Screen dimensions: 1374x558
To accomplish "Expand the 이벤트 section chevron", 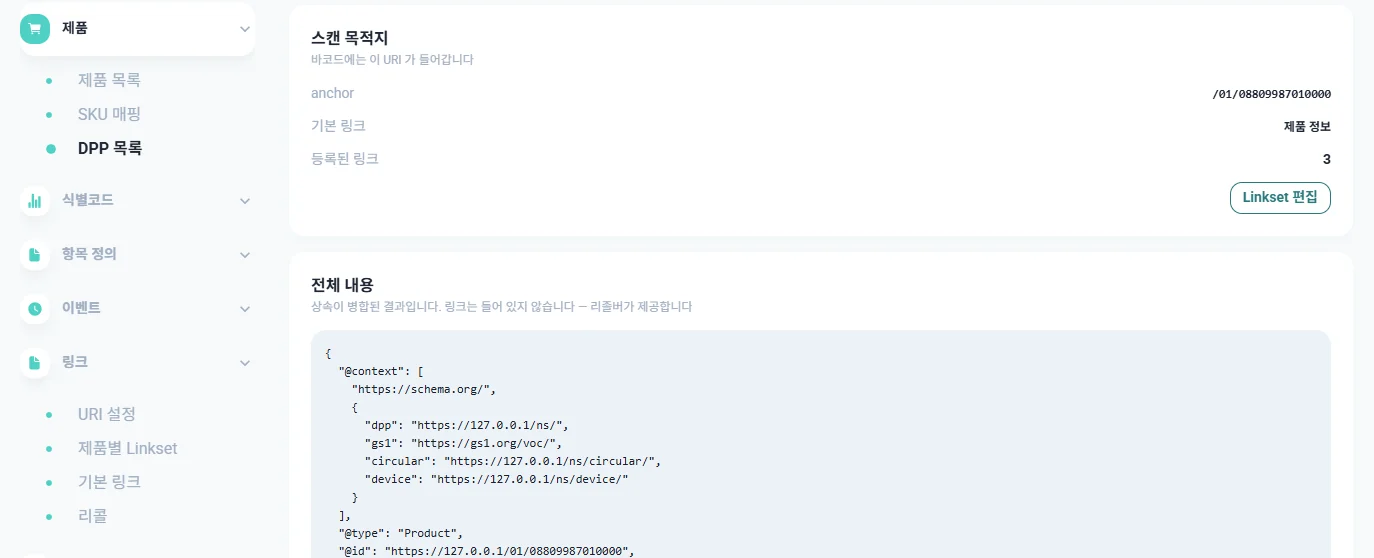I will point(245,309).
